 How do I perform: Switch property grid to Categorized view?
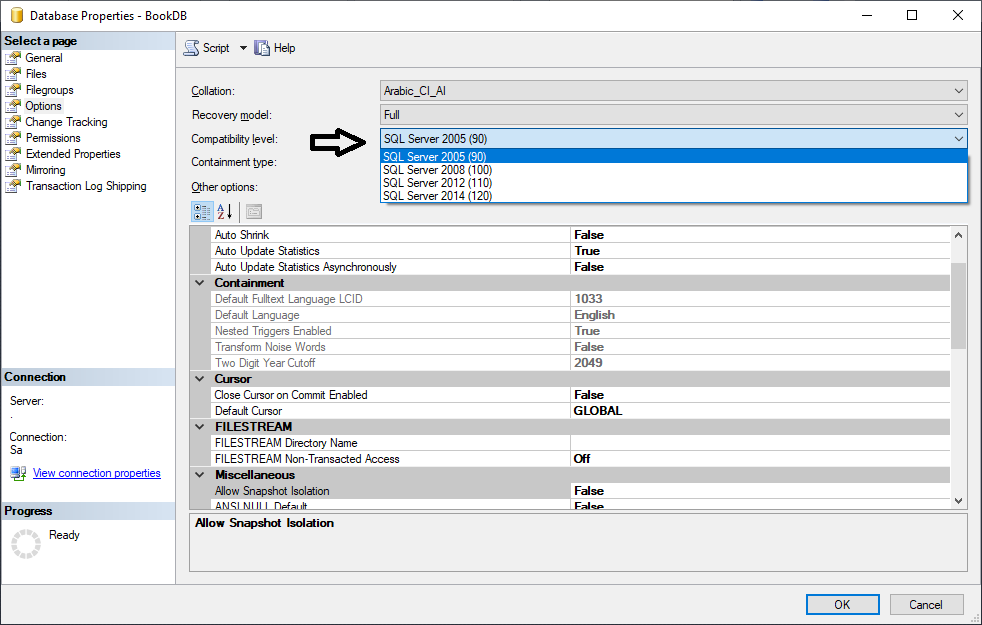coord(202,212)
